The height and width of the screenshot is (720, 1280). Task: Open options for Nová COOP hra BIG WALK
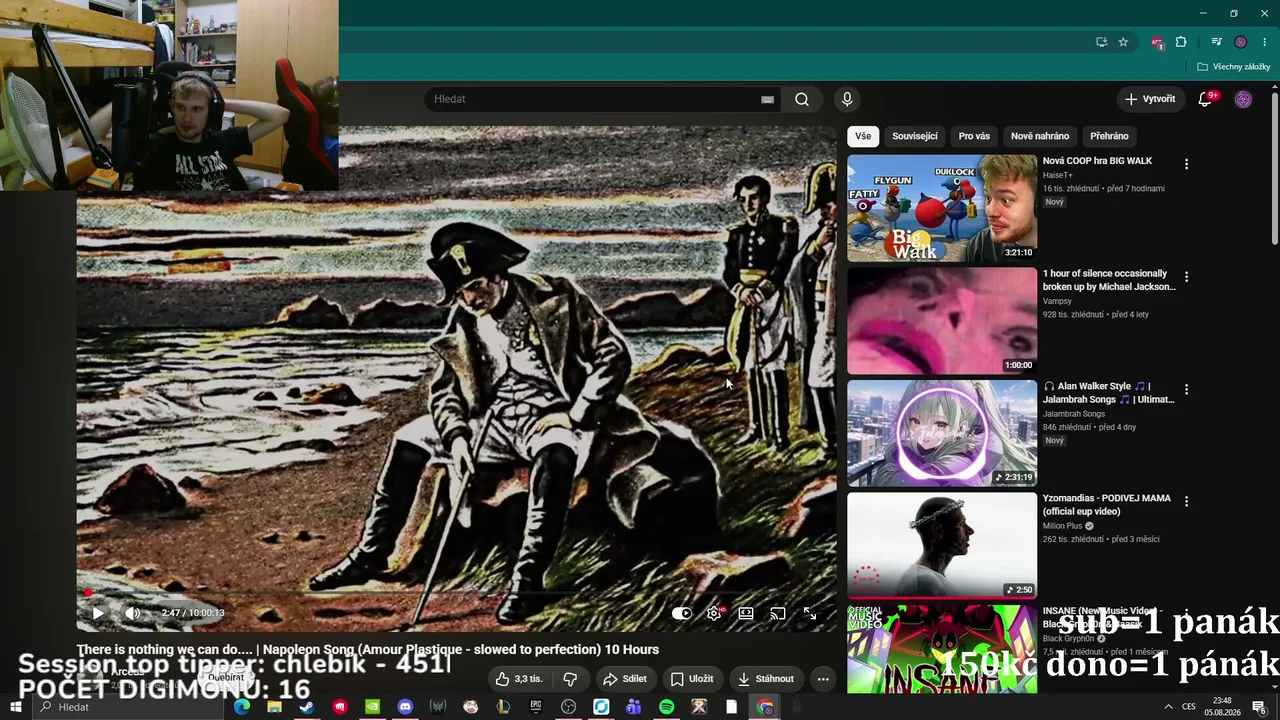1186,164
